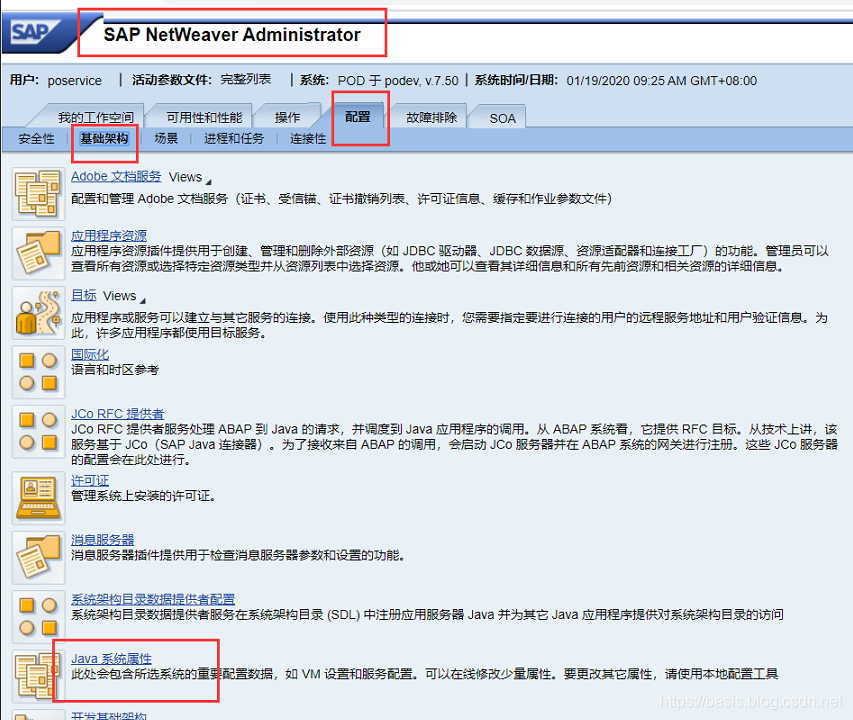Screen dimensions: 853x720
Task: Click the 目标 person-and-road icon
Action: point(38,313)
